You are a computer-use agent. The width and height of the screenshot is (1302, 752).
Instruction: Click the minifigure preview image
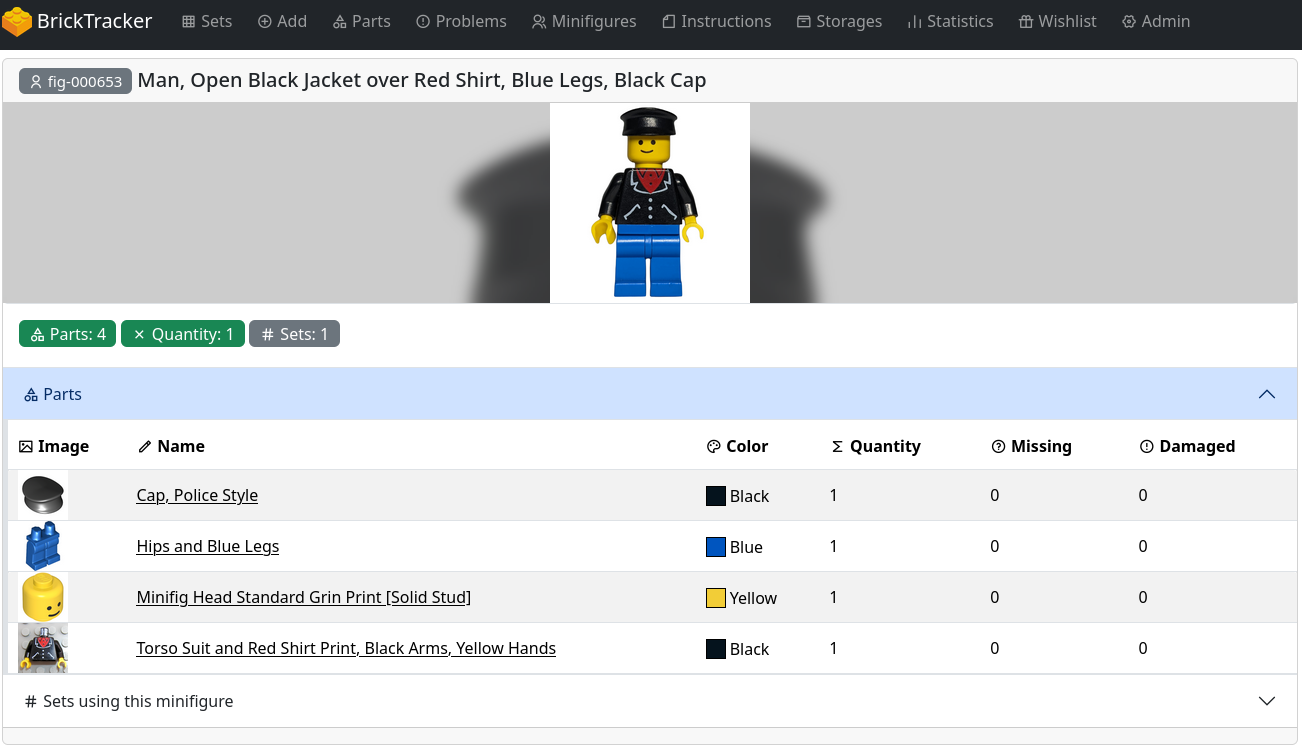649,203
